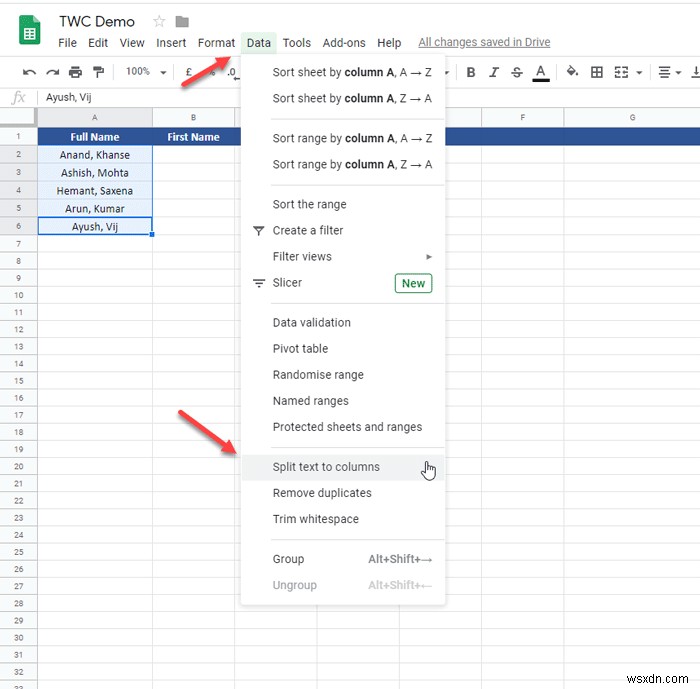The image size is (700, 689).
Task: Click All changes saved in Drive link
Action: 484,42
